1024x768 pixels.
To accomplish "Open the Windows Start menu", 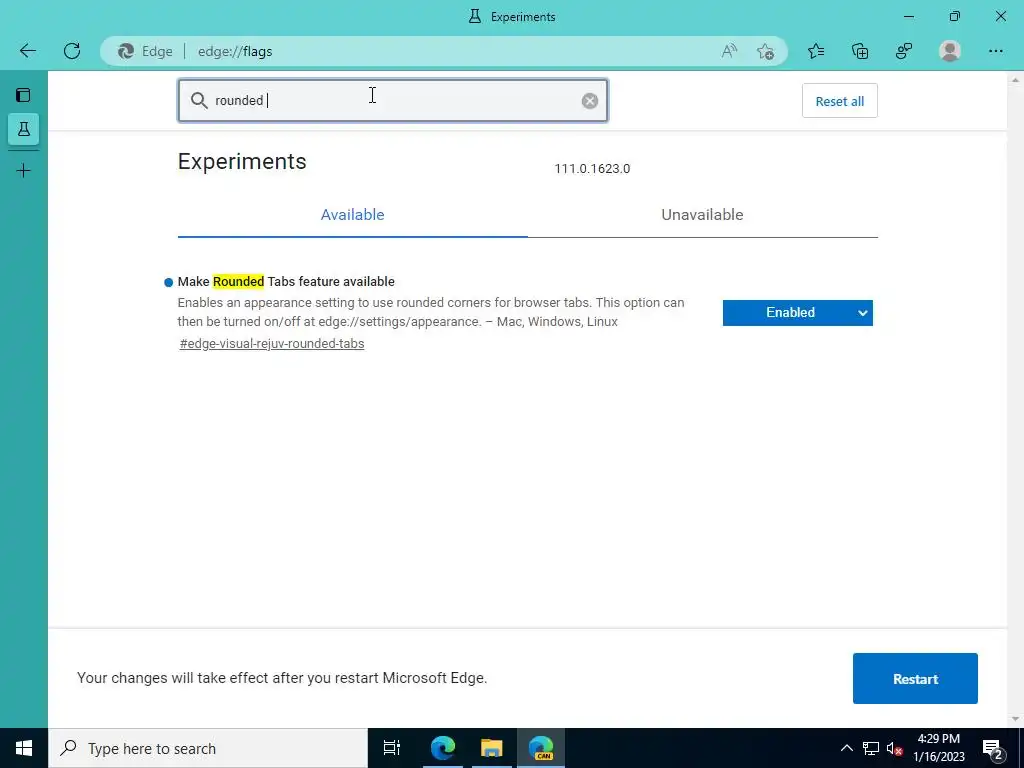I will point(24,748).
